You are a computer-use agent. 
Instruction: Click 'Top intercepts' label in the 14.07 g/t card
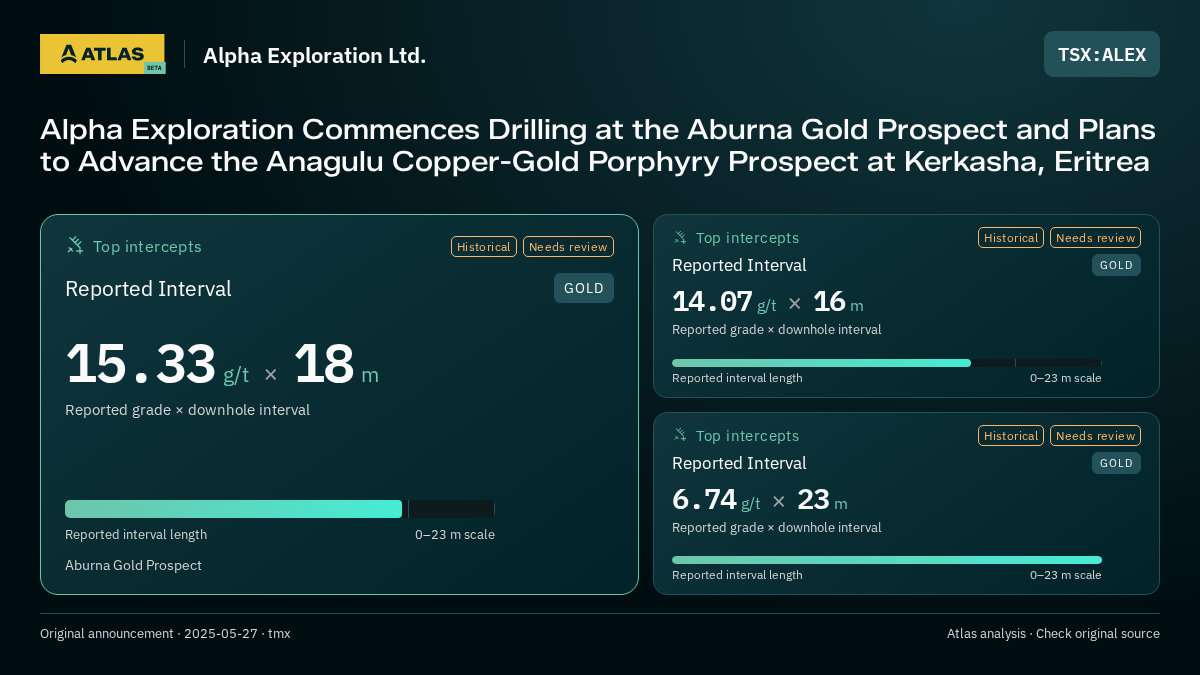(x=747, y=238)
